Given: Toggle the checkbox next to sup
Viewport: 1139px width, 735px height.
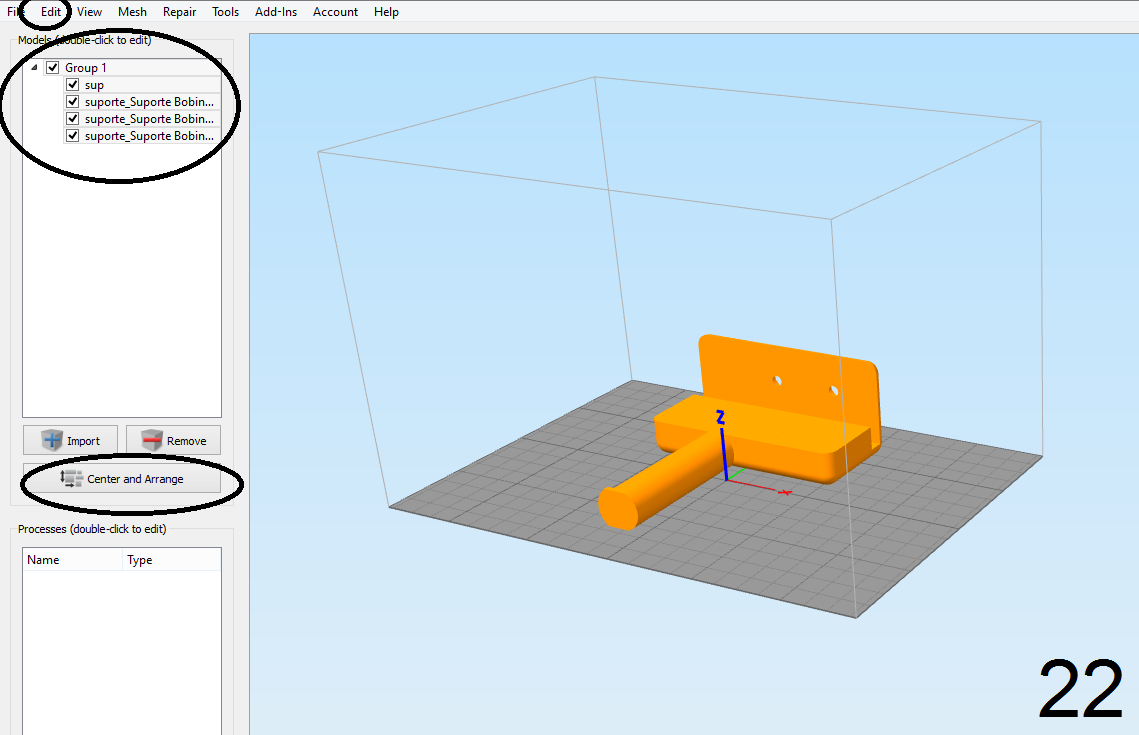Looking at the screenshot, I should (x=72, y=85).
